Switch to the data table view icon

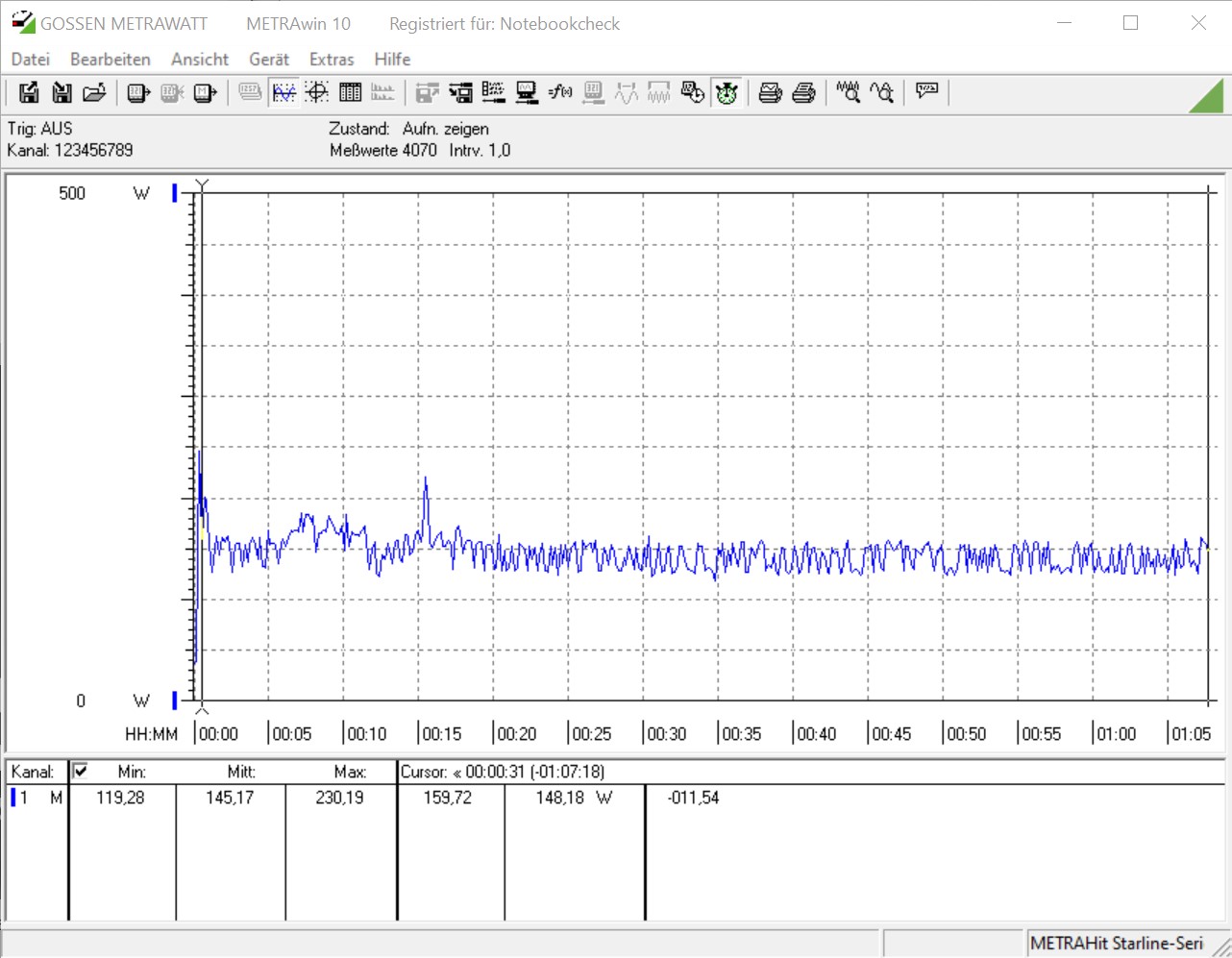351,92
